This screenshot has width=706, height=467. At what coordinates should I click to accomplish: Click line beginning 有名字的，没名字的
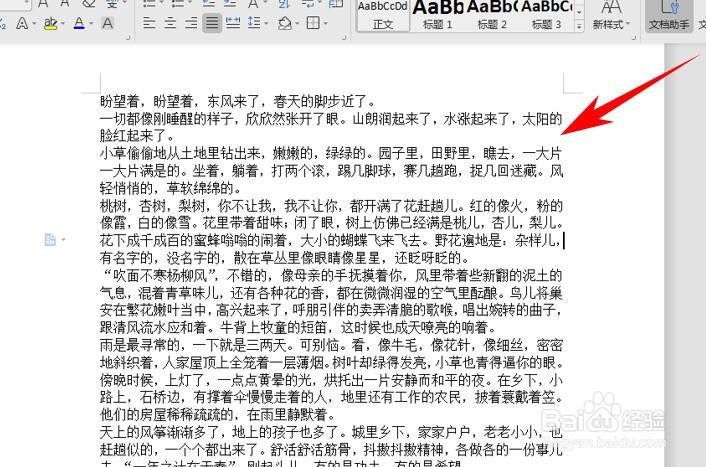pyautogui.click(x=285, y=258)
